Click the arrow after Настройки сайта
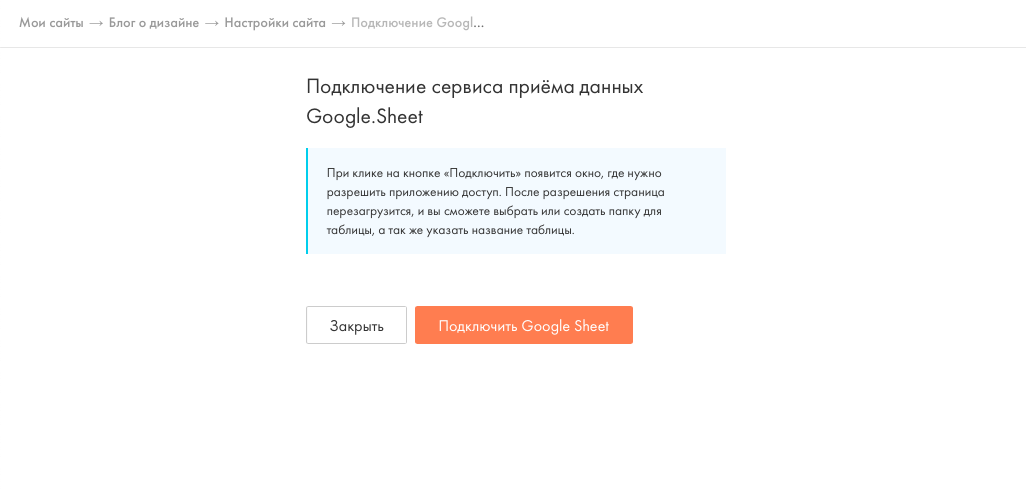The width and height of the screenshot is (1026, 493). point(338,24)
